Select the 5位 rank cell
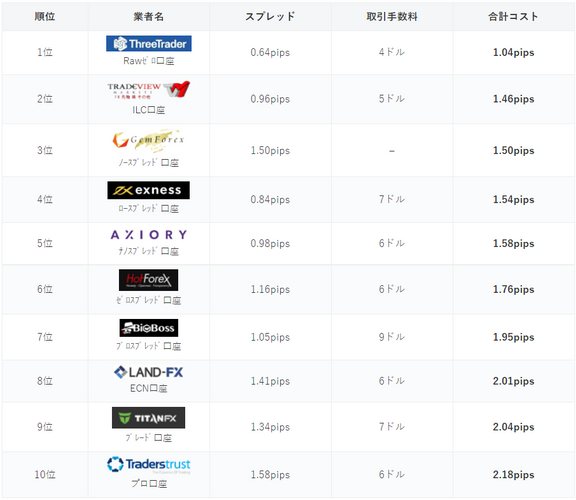 tap(45, 243)
